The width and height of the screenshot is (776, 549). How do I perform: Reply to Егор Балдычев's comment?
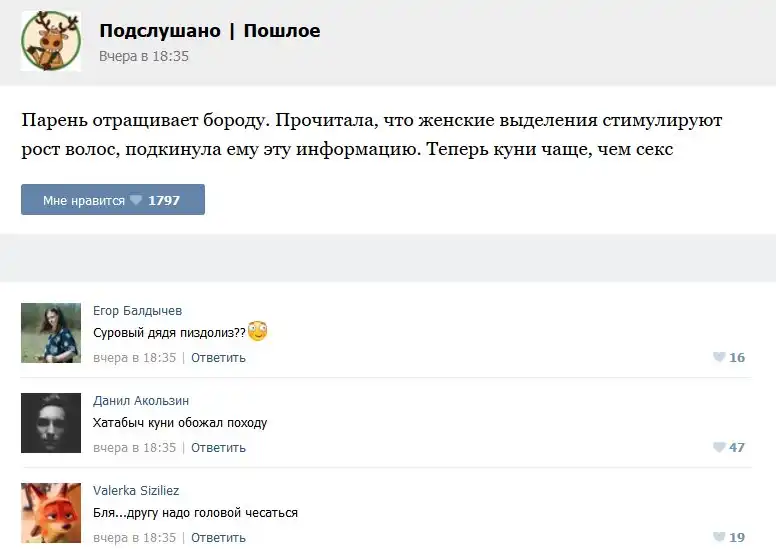coord(218,357)
